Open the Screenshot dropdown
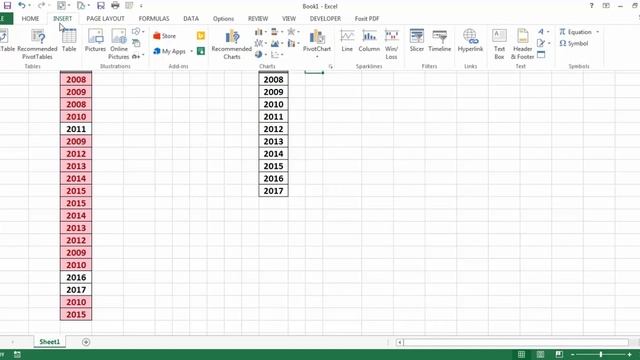 pos(138,56)
